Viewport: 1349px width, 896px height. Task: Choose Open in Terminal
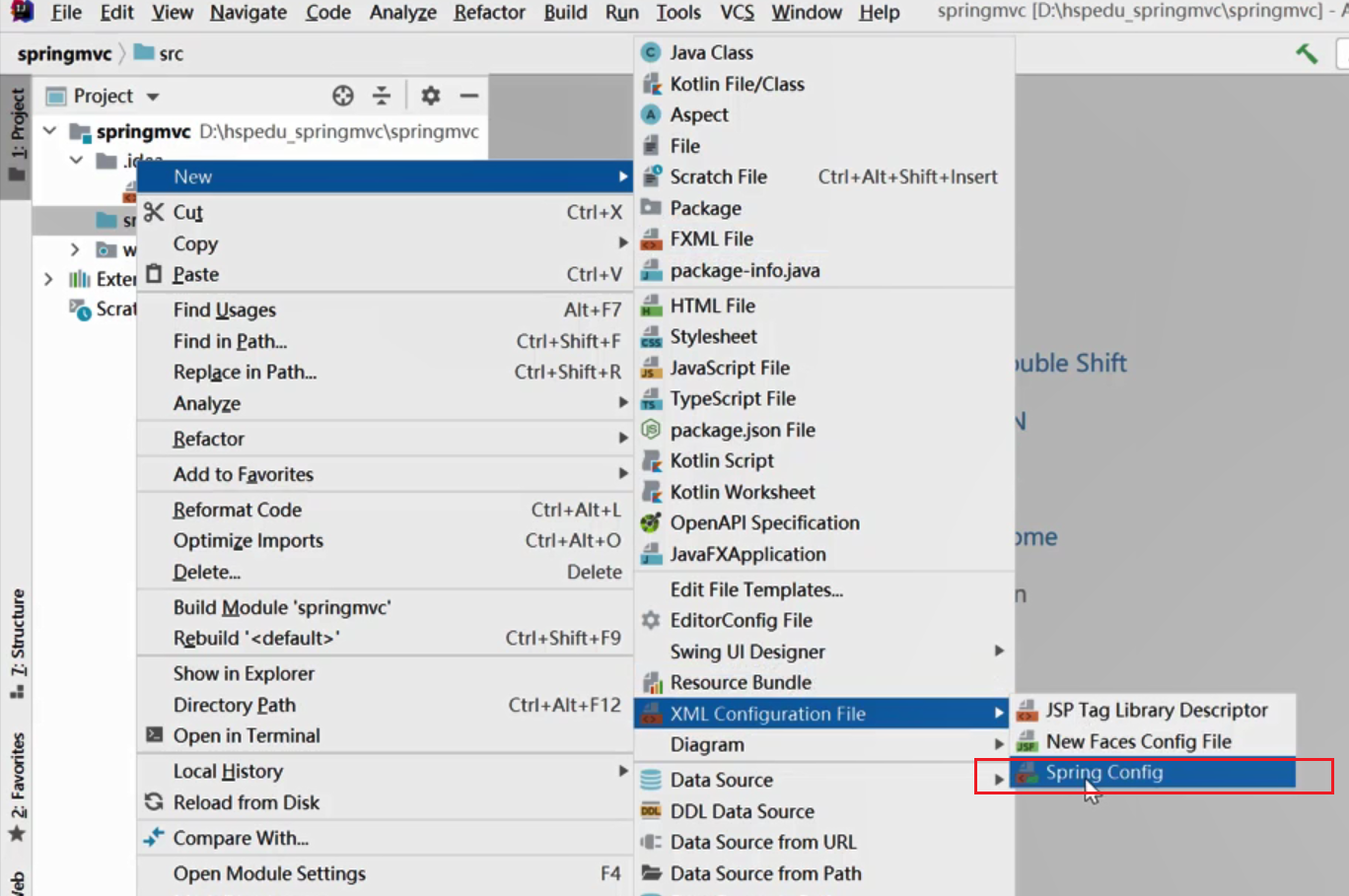385,735
